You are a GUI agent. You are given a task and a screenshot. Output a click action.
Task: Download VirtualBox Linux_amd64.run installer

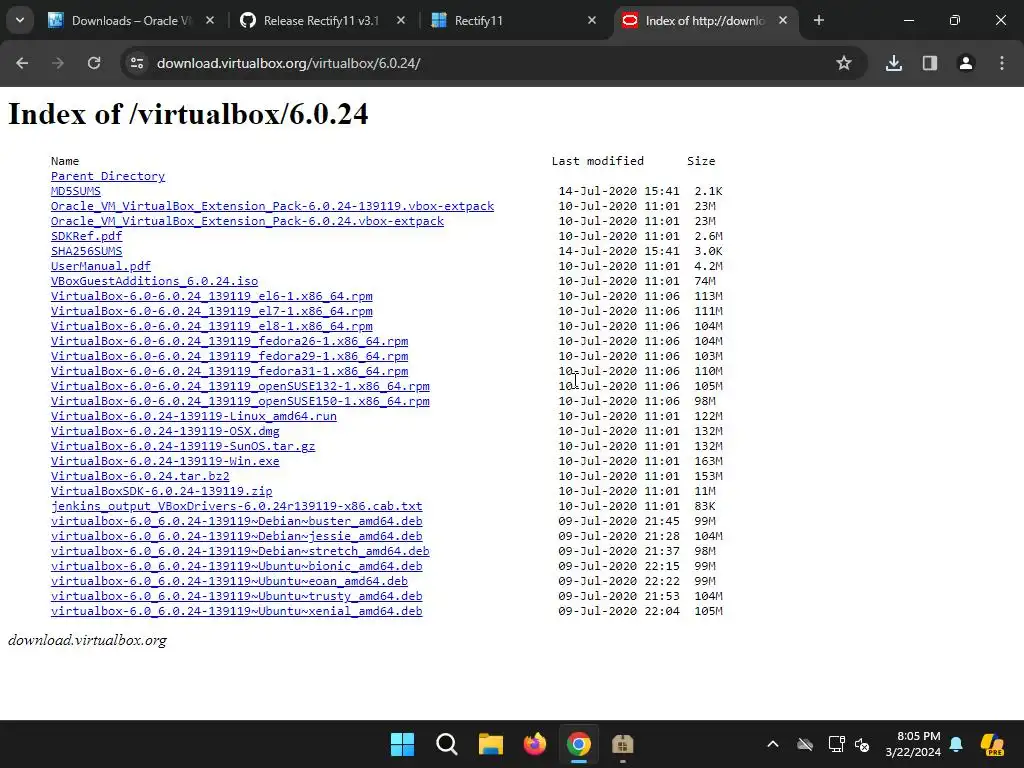[194, 416]
